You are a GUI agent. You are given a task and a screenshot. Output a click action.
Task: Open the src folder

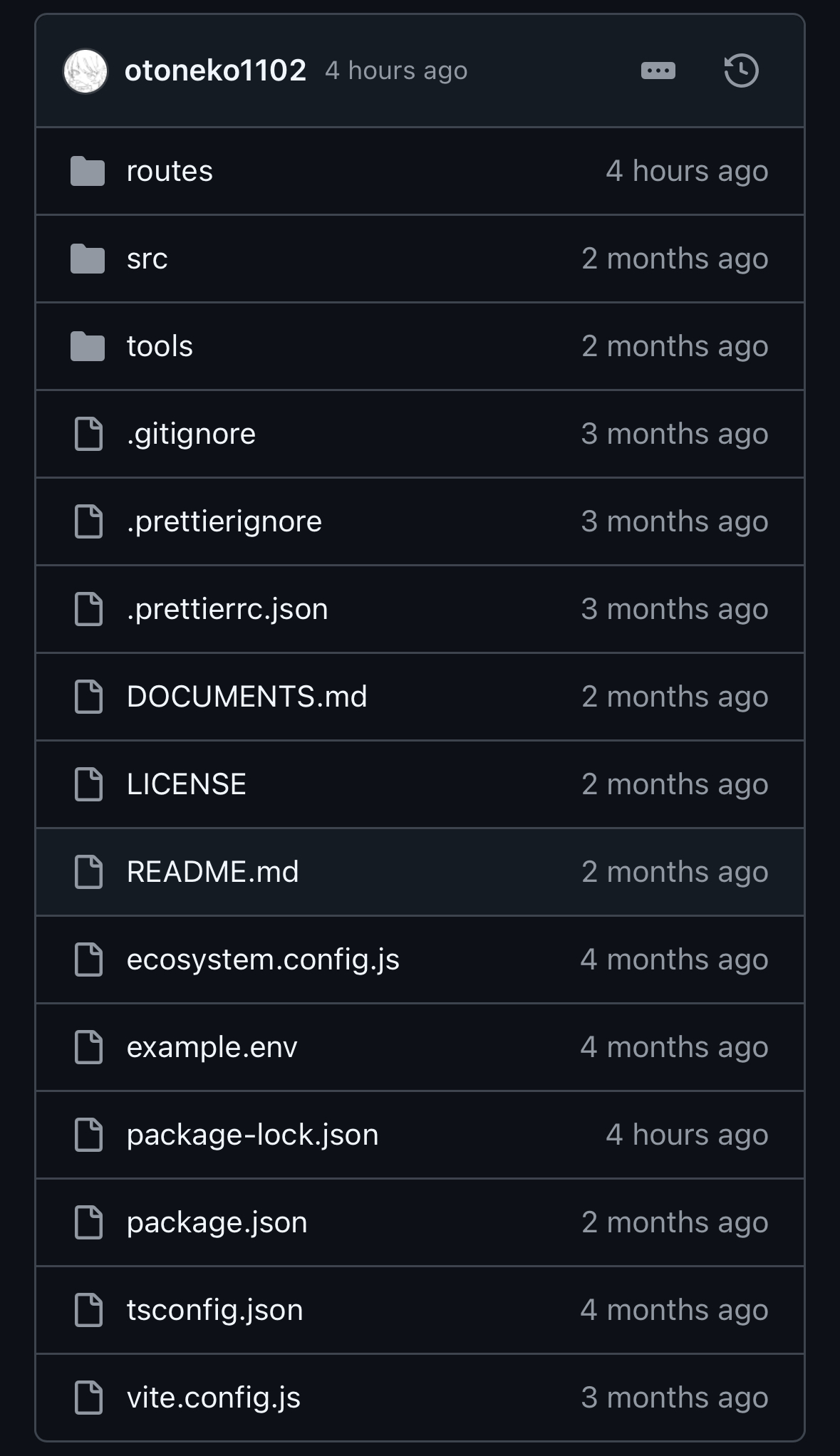click(x=147, y=259)
